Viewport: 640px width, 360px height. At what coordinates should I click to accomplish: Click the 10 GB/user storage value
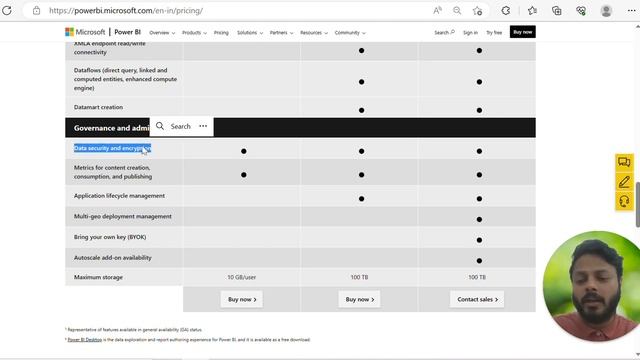tap(242, 277)
